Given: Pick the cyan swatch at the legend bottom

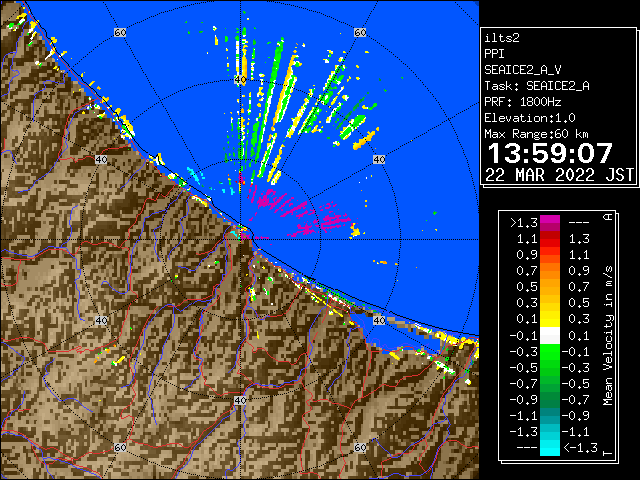Looking at the screenshot, I should coord(550,447).
